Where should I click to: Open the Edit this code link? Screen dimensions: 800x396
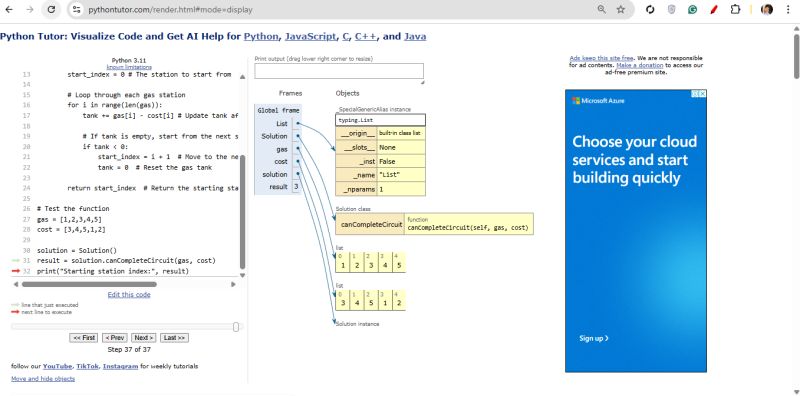[x=129, y=294]
